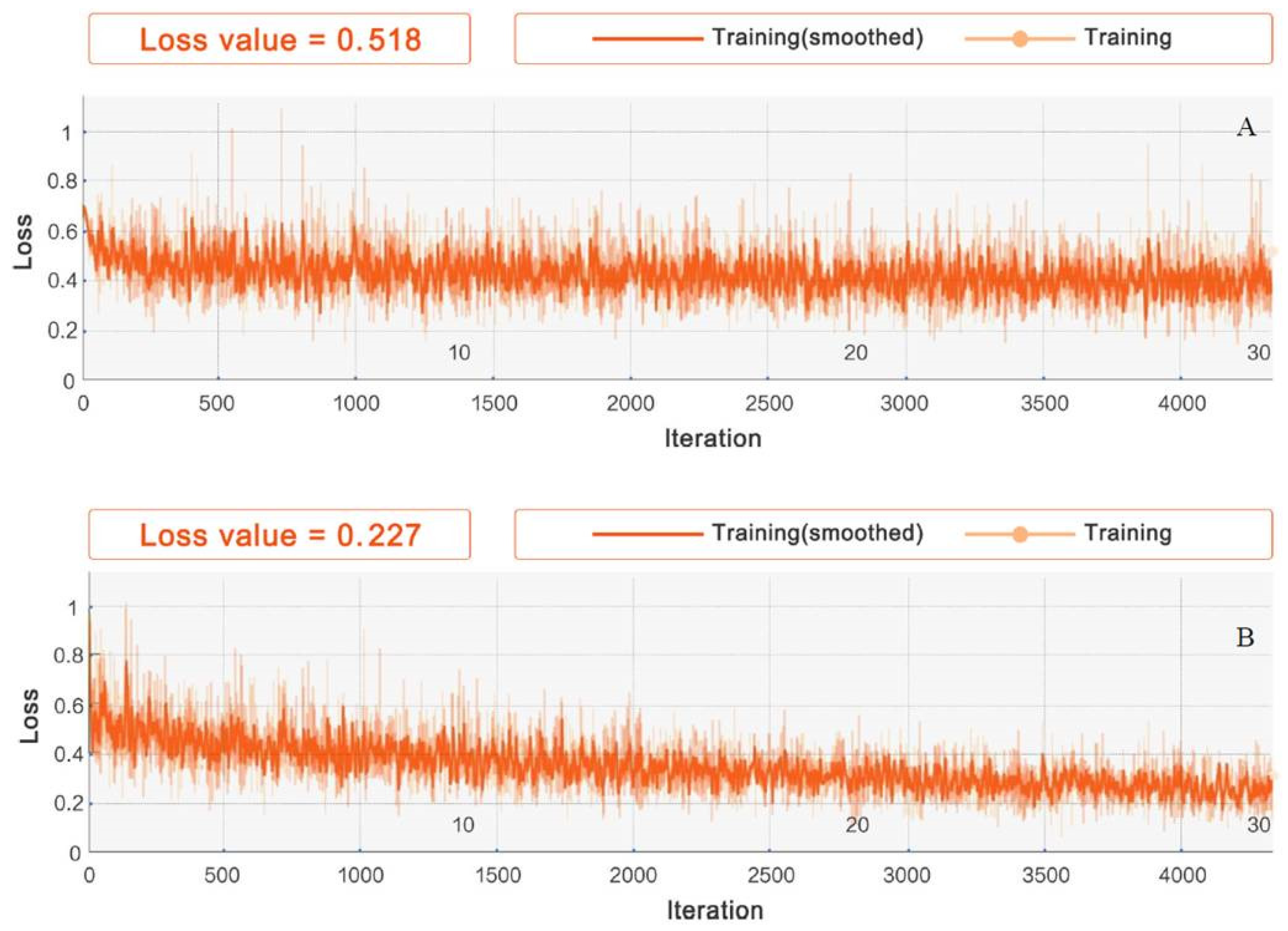Viewport: 1288px width, 931px height.
Task: Click epoch marker 10 in chart B
Action: coord(463,825)
